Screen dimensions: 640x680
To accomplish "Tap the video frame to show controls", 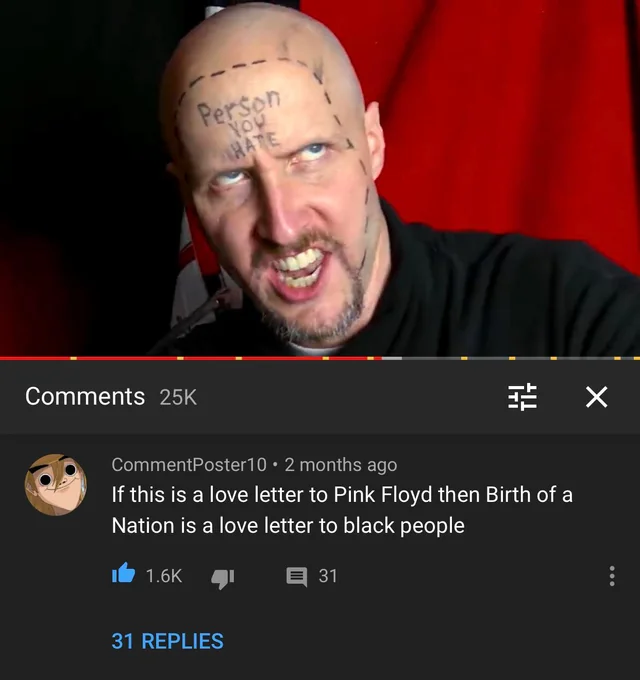I will coord(320,178).
